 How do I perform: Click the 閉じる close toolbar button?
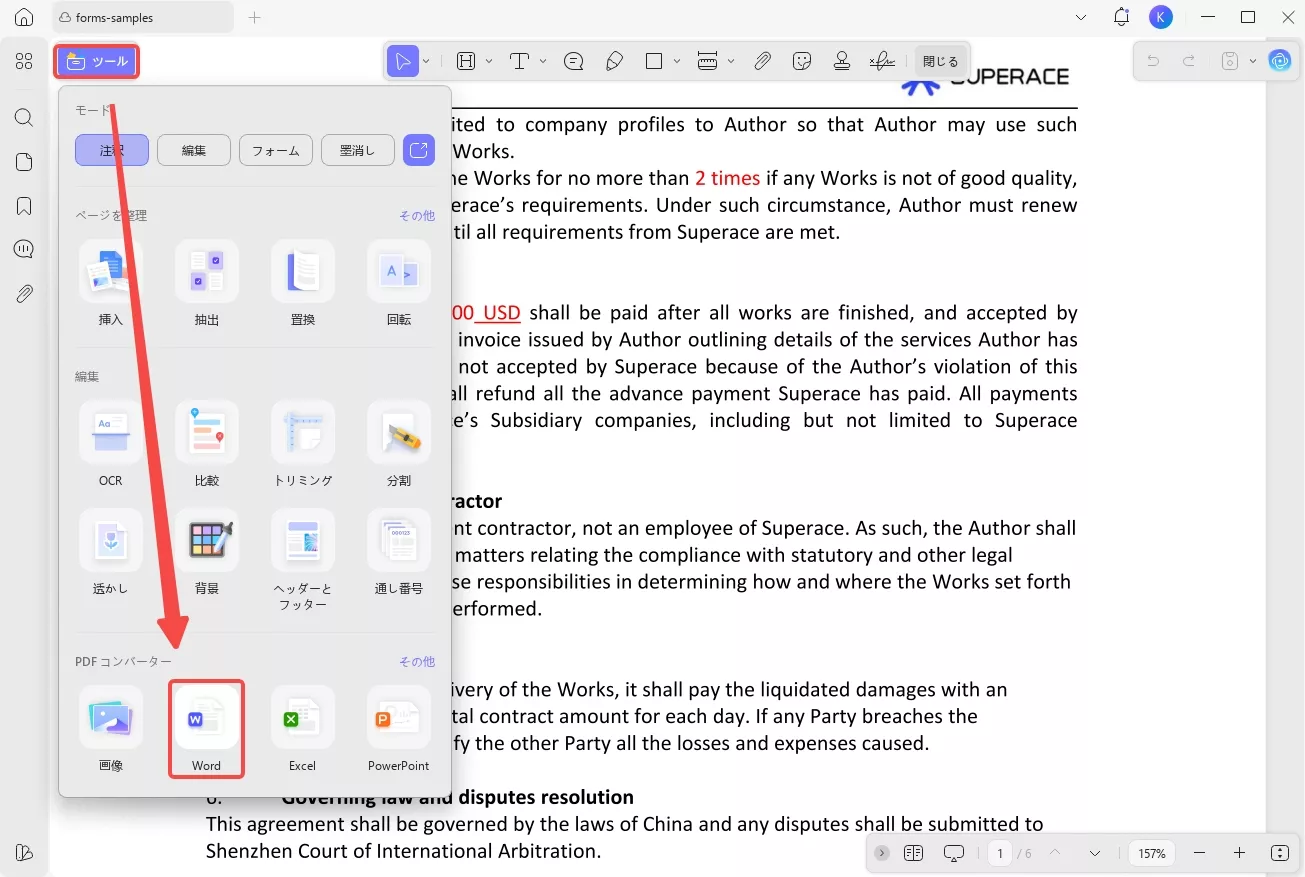coord(941,62)
